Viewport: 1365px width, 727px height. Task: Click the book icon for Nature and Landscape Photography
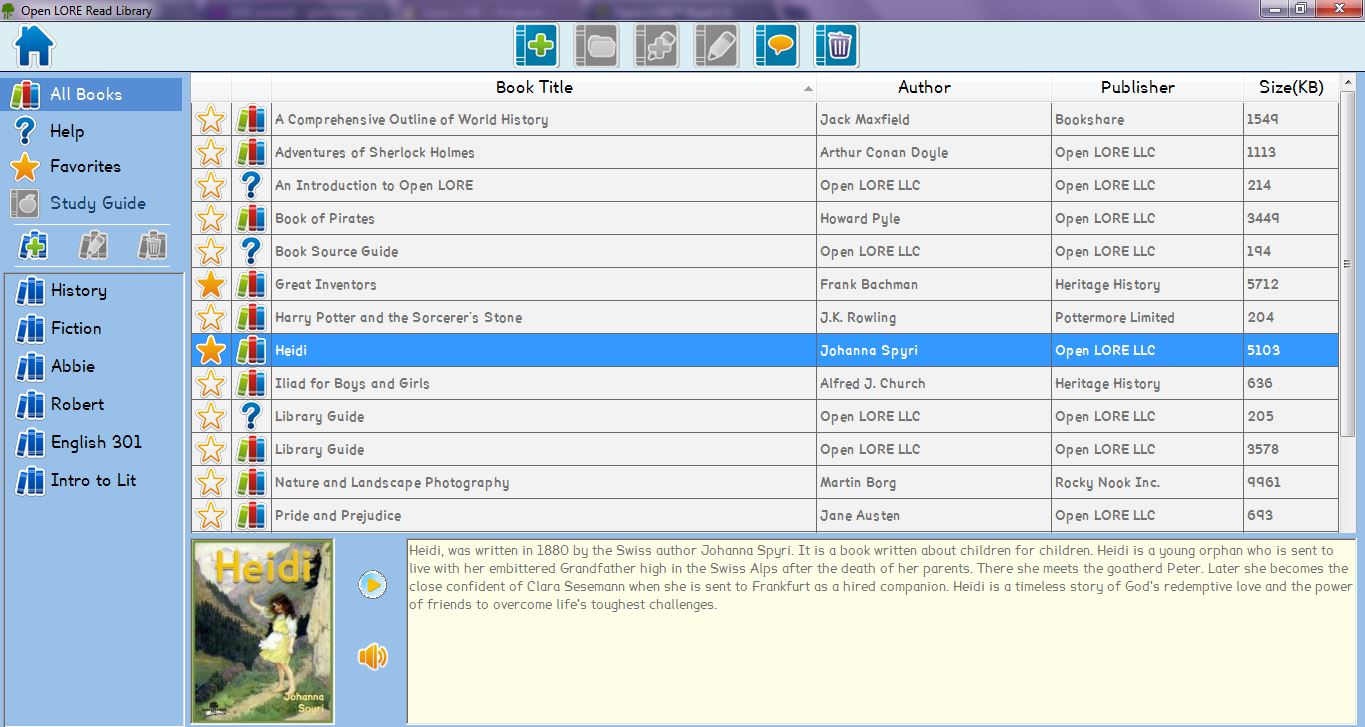click(x=251, y=482)
